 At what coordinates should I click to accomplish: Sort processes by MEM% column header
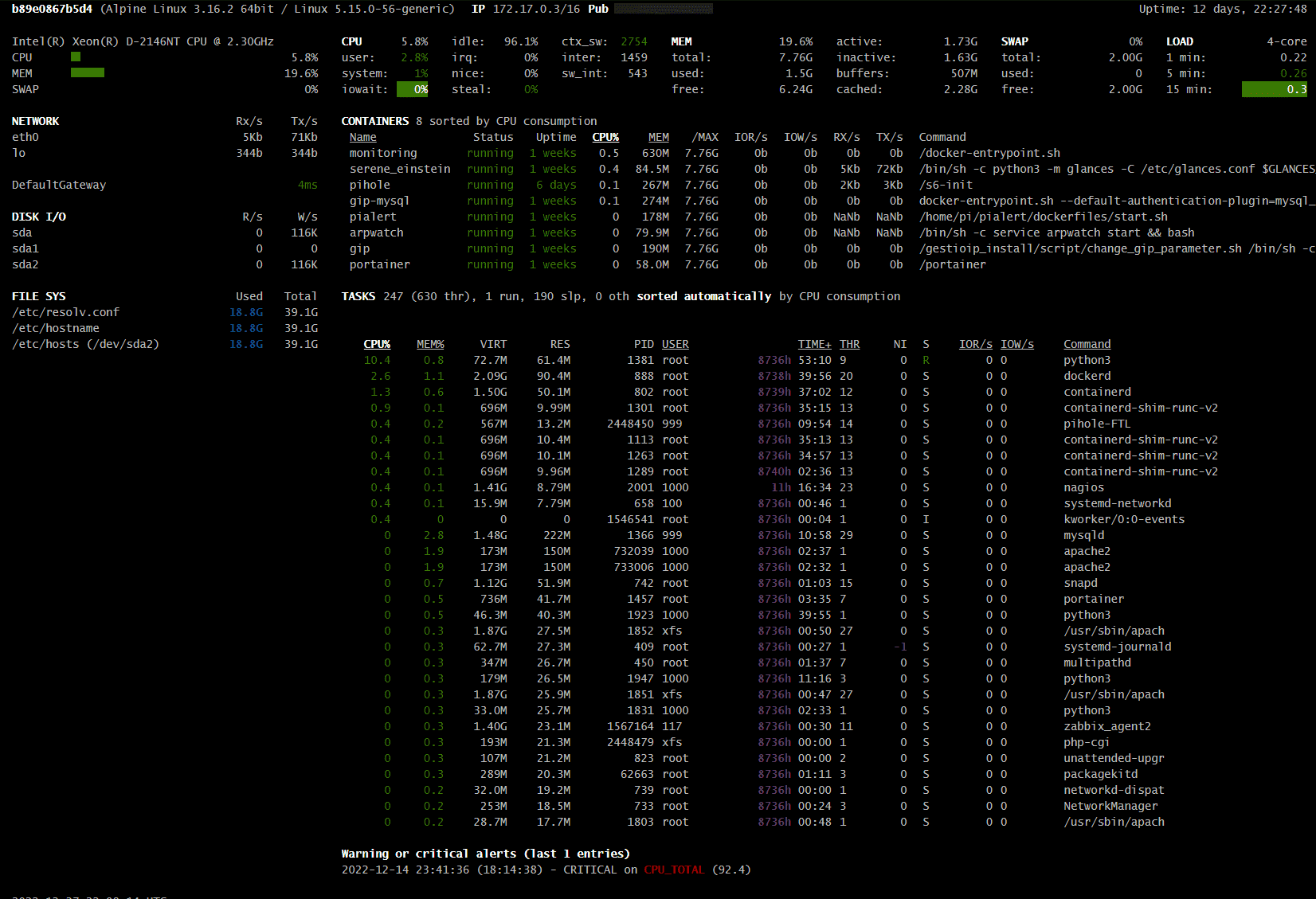point(430,344)
